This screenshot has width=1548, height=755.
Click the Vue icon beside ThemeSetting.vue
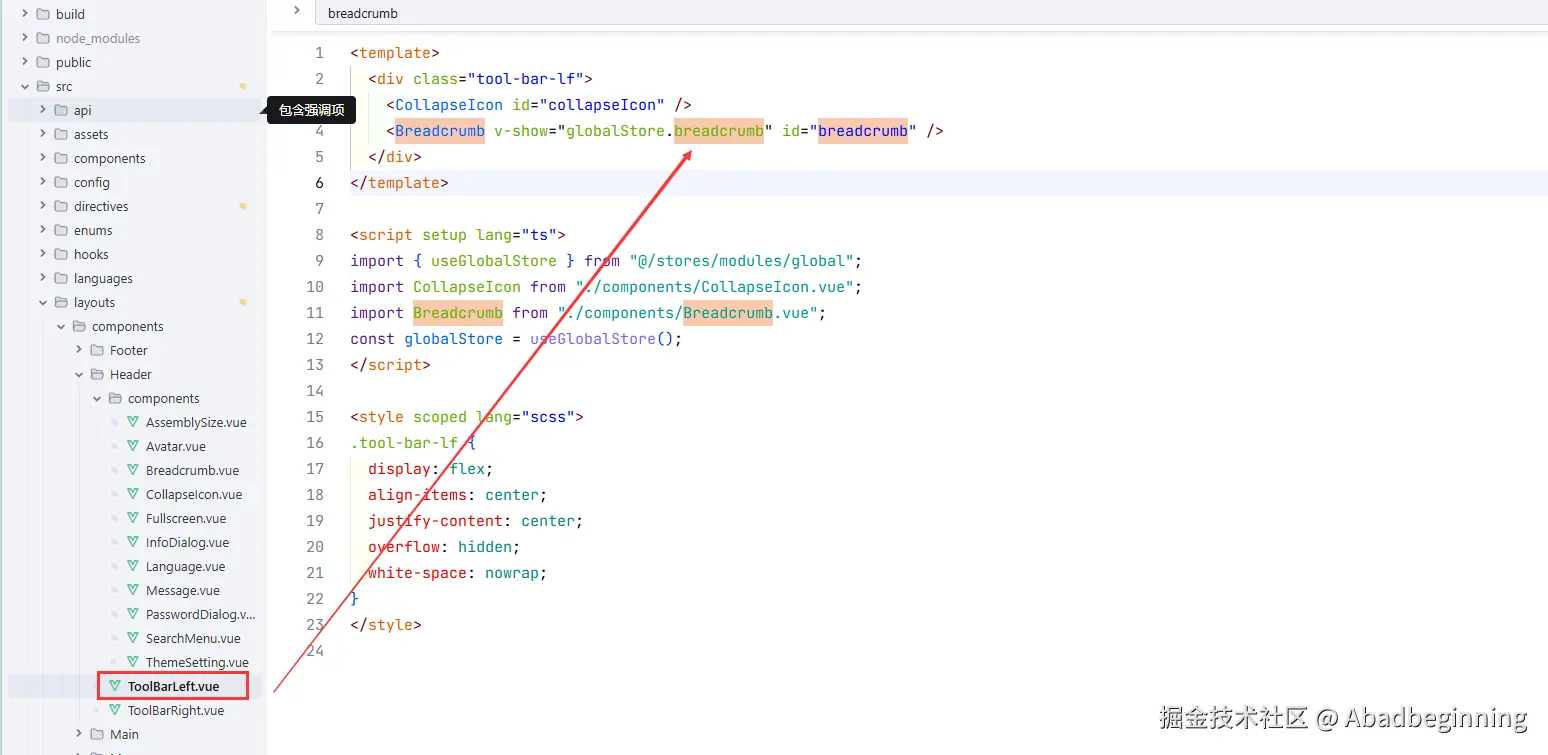(x=133, y=662)
